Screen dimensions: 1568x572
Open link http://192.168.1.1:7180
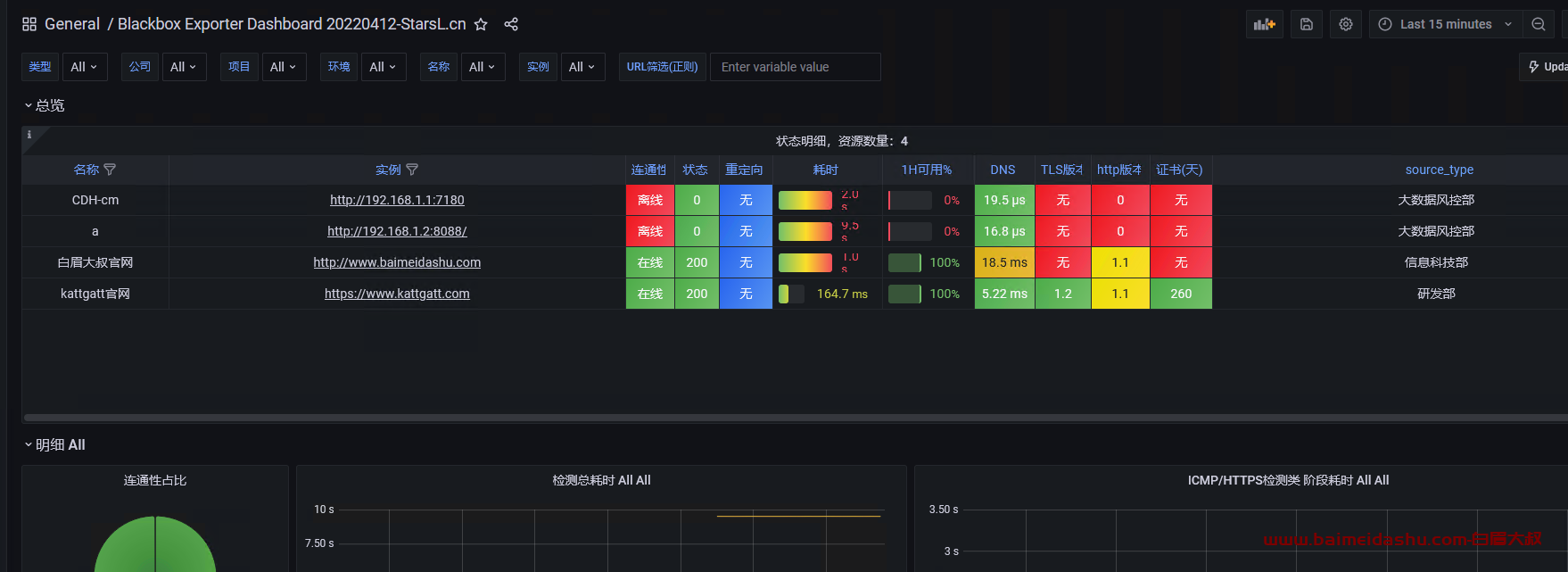397,200
